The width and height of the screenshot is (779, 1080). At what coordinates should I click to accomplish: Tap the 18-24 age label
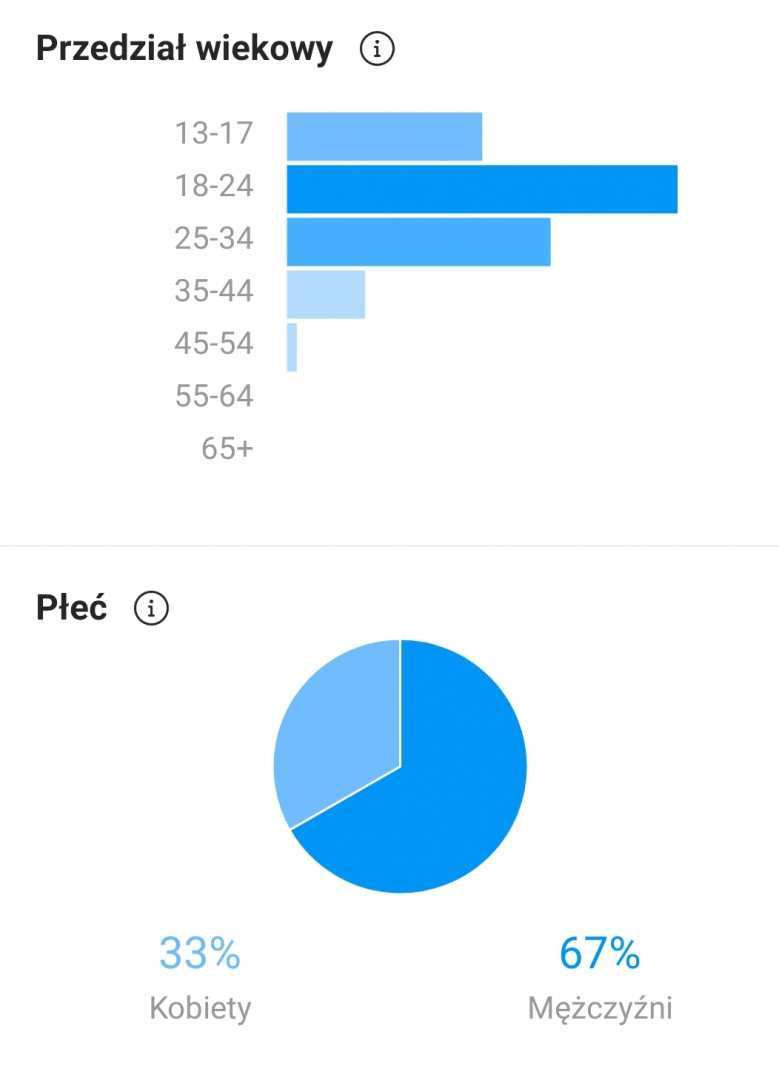click(214, 186)
